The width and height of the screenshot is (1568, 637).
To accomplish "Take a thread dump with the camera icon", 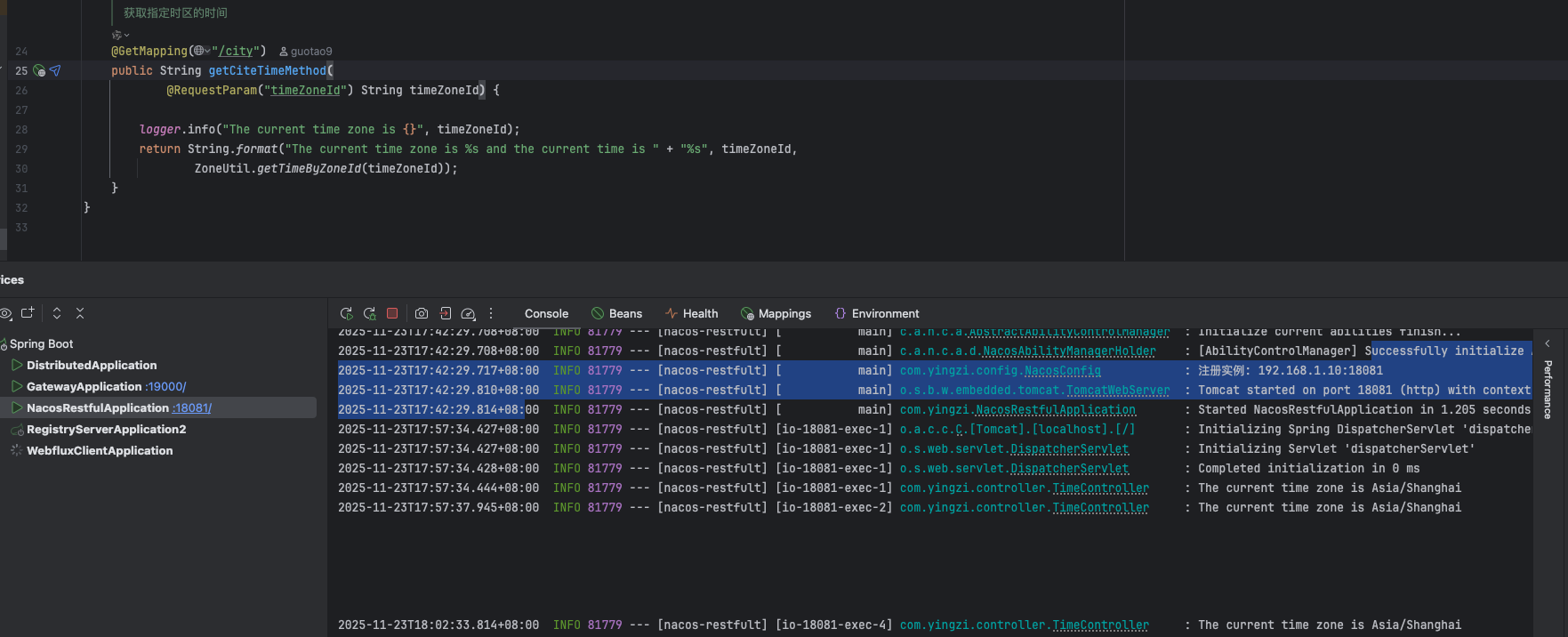I will point(422,314).
